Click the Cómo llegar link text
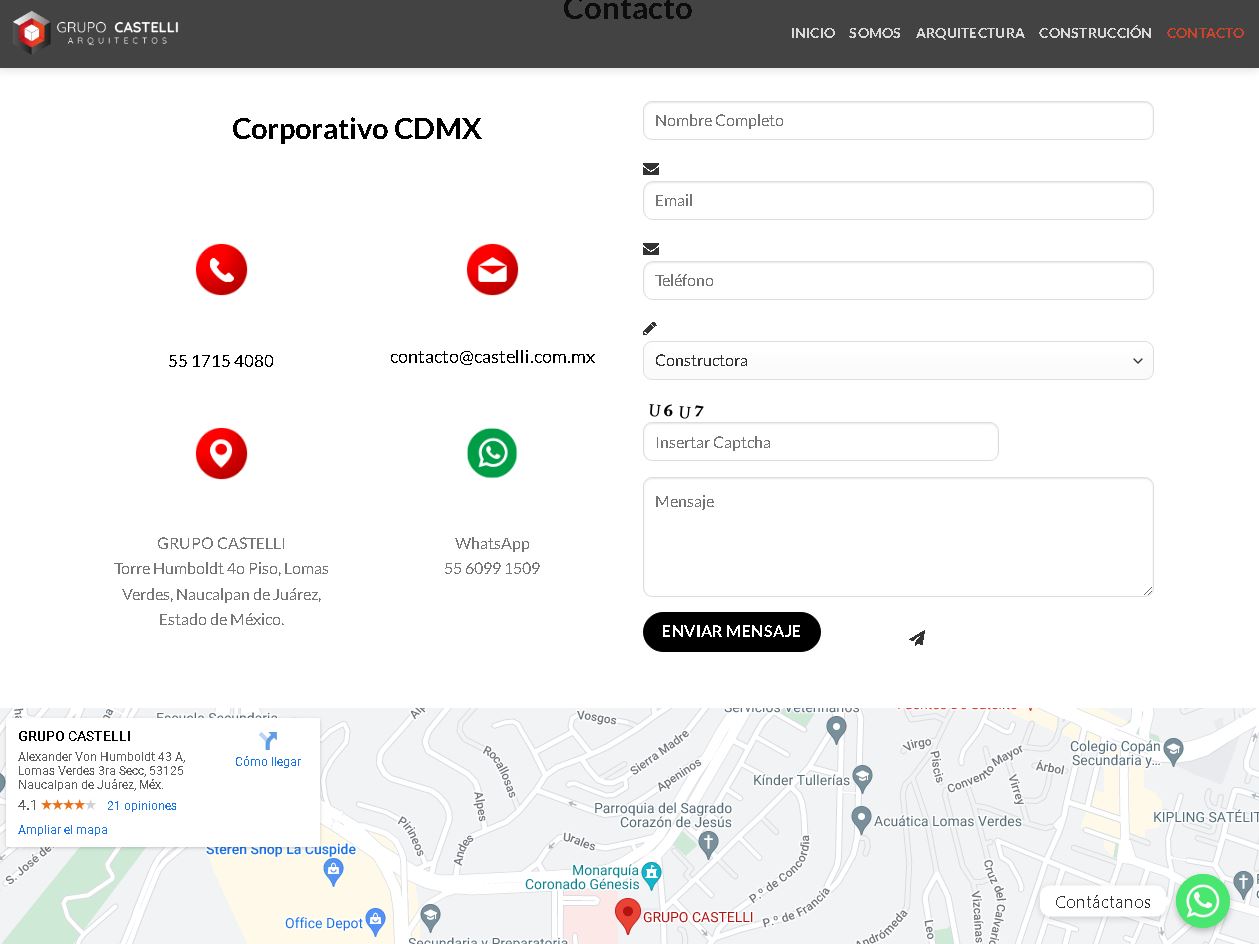The width and height of the screenshot is (1259, 944). (268, 762)
